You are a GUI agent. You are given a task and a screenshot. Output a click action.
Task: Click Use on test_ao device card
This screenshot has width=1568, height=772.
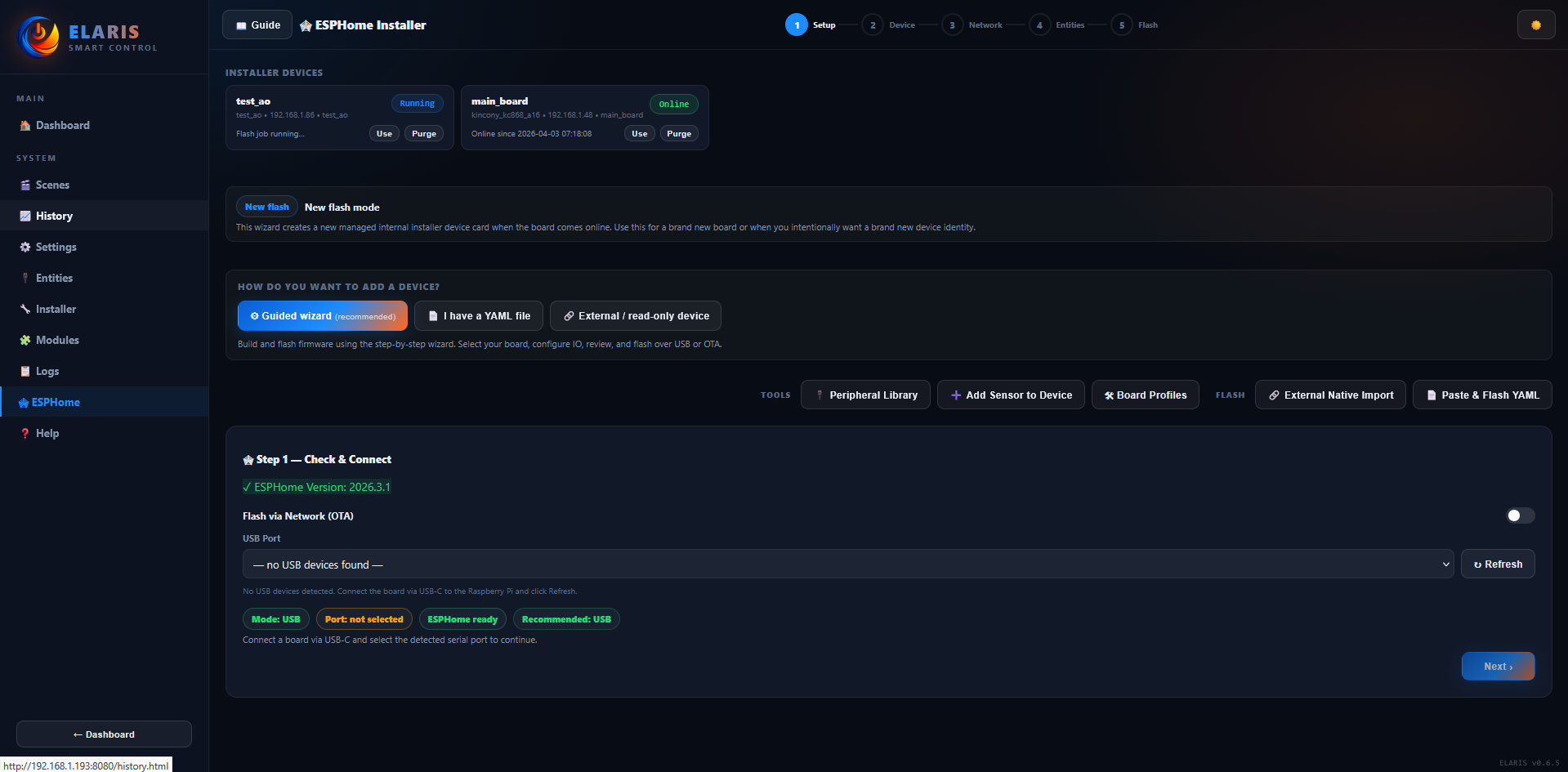click(384, 133)
